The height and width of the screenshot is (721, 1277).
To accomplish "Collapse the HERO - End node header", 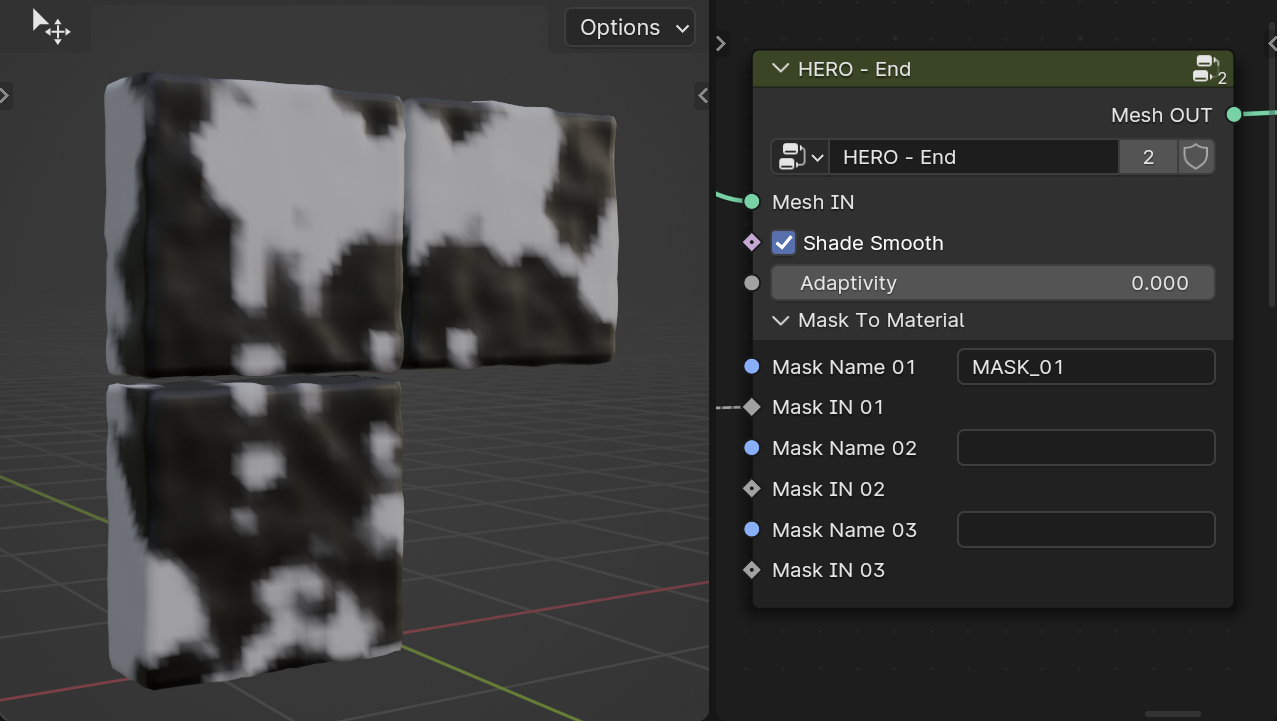I will (780, 69).
